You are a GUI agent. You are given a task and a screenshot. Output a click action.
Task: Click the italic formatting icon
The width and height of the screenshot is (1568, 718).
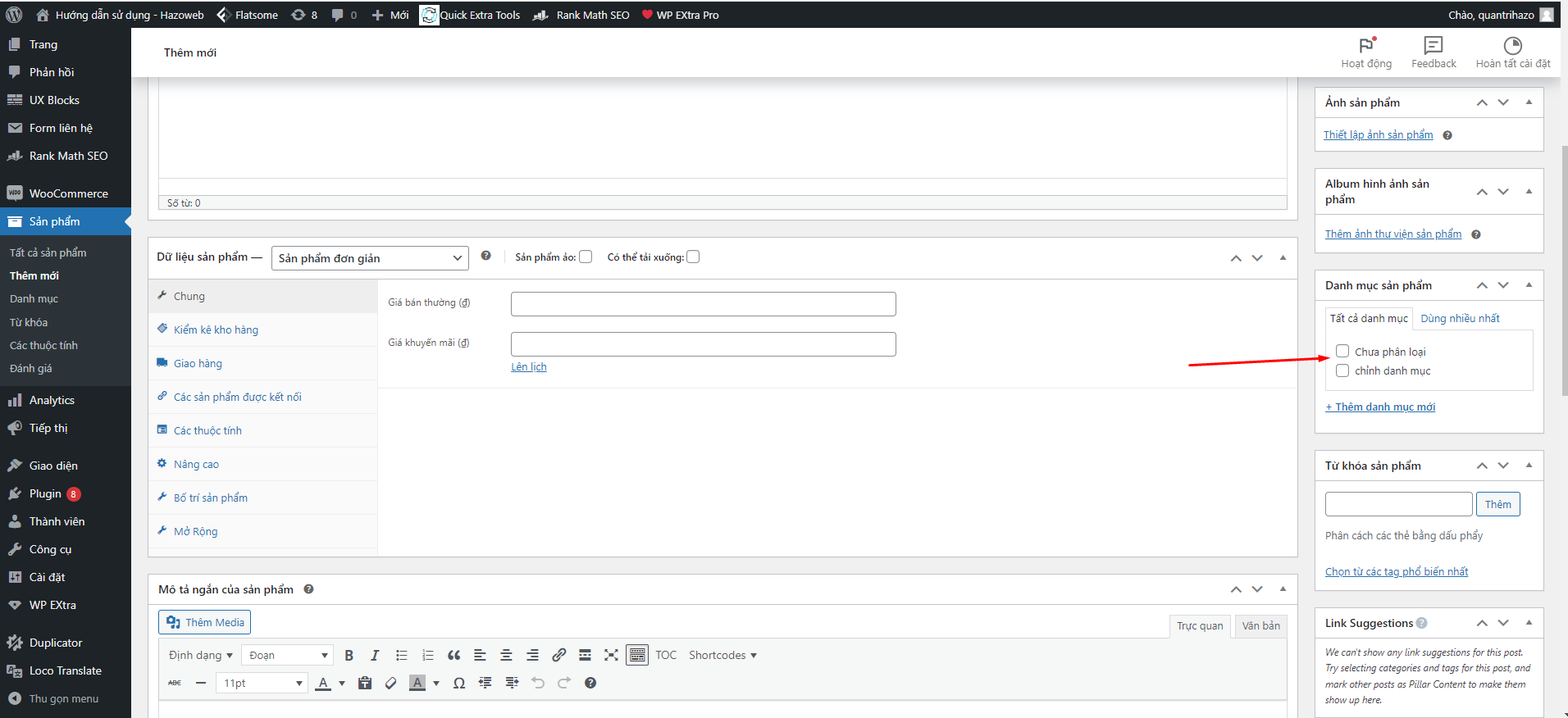[x=375, y=655]
